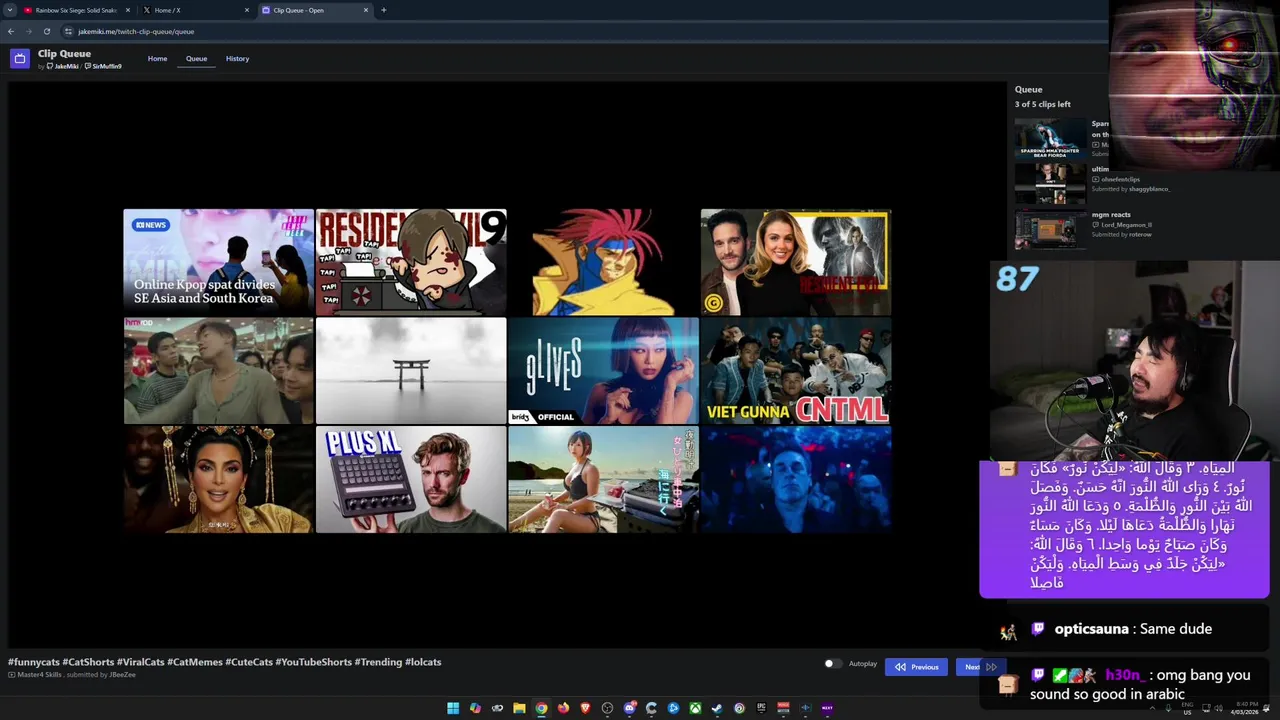The image size is (1280, 720).
Task: Close the Rainbow Six Siege tab
Action: pyautogui.click(x=128, y=10)
